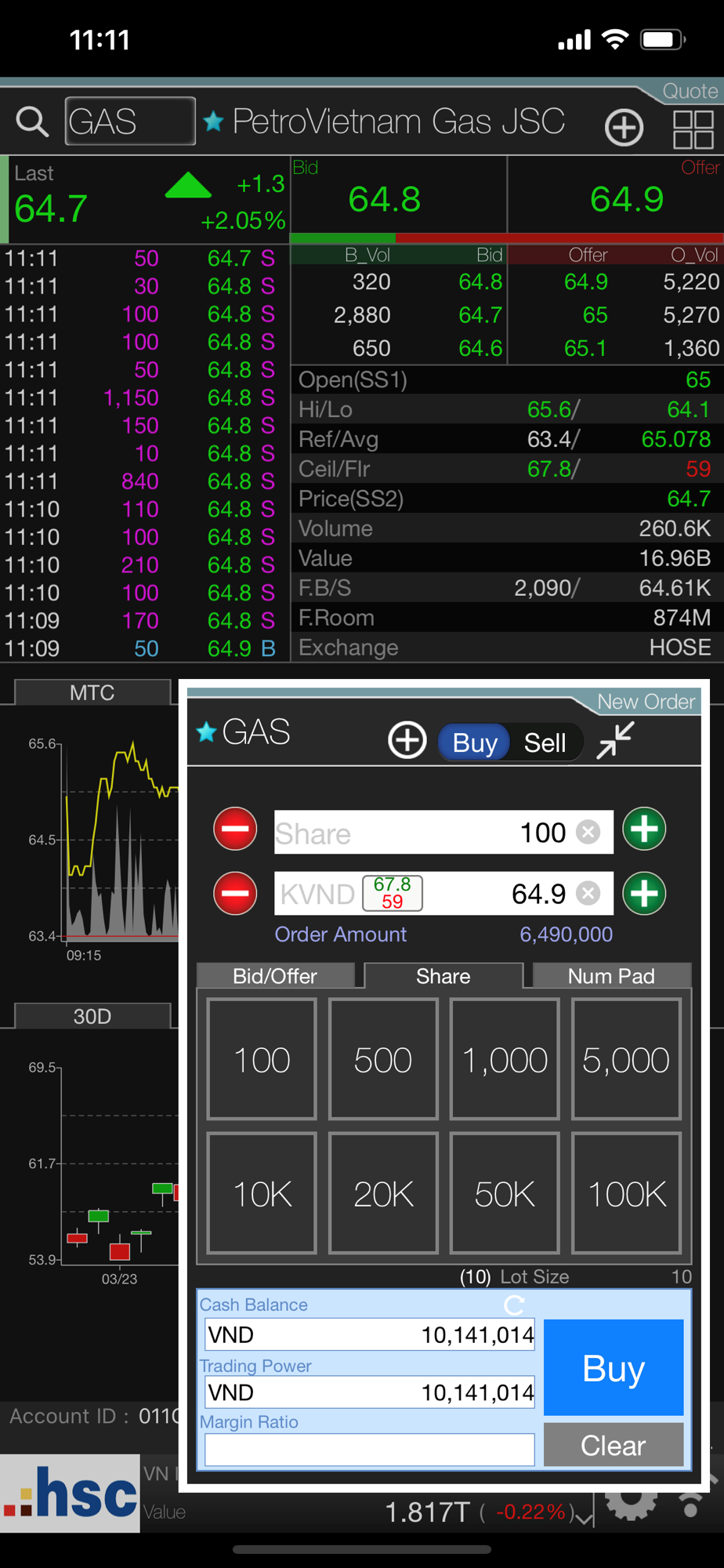The image size is (724, 1568).
Task: Set quantity with the 100 share button
Action: click(262, 1059)
